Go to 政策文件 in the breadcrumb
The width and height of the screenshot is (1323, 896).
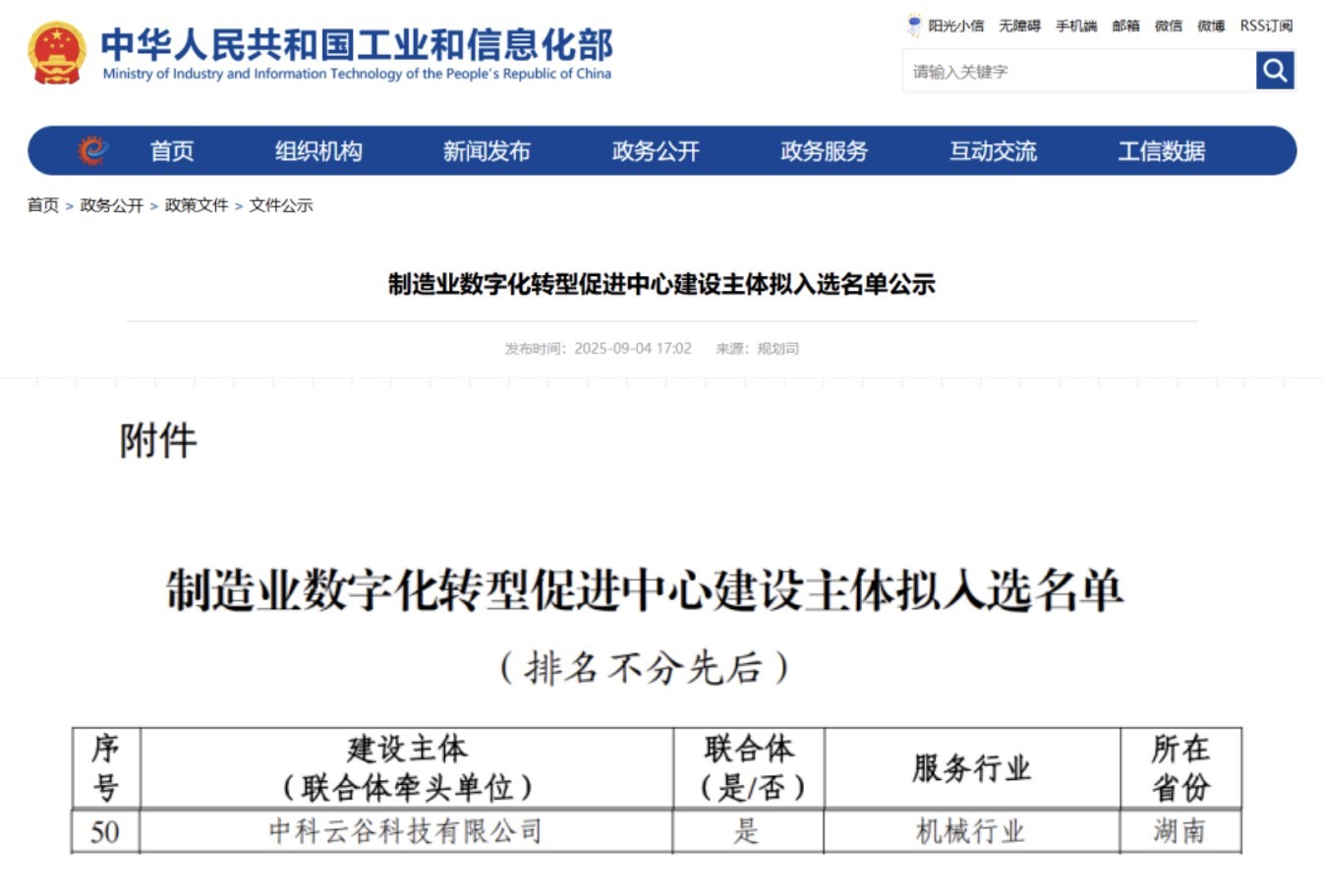197,205
